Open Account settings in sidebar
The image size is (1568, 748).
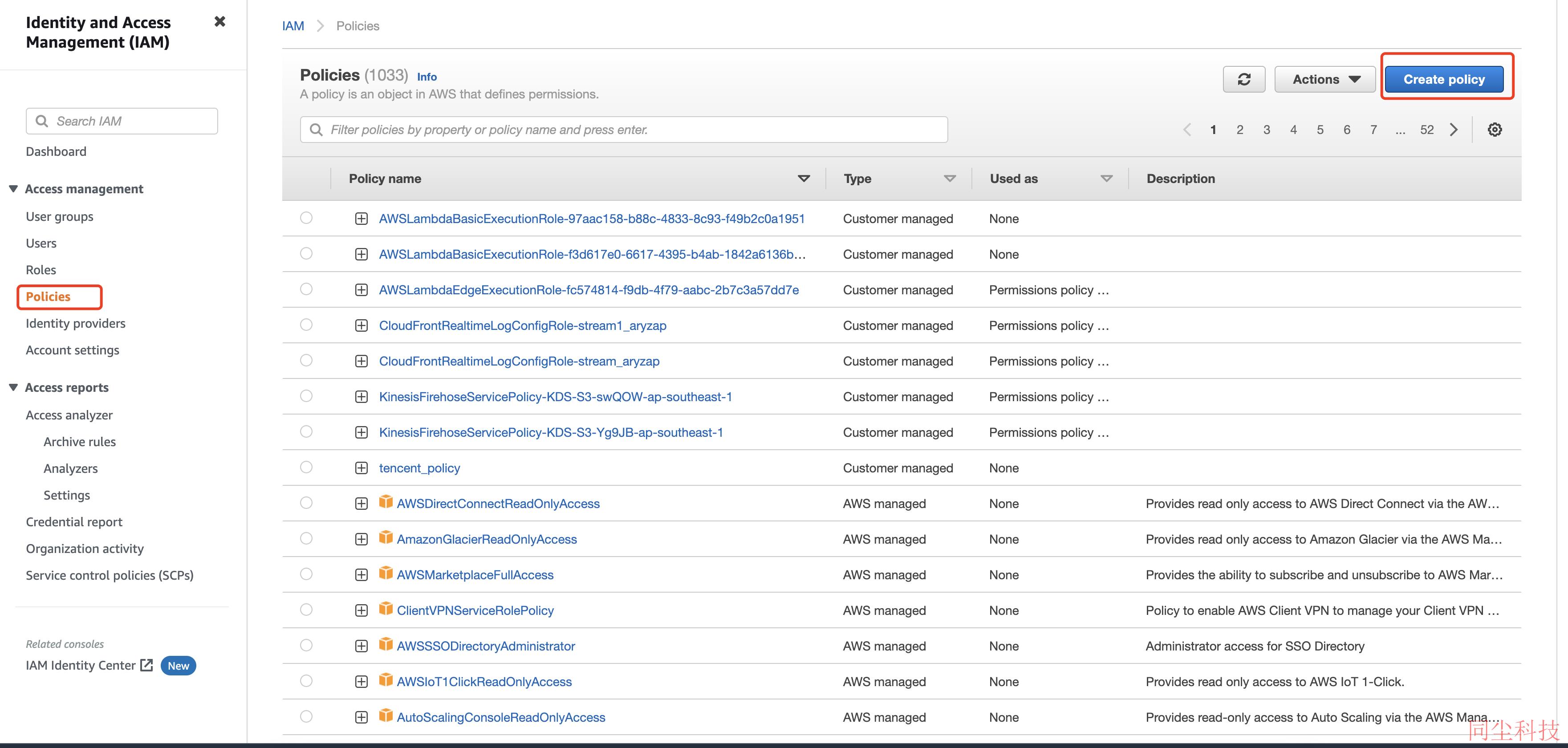pos(73,350)
